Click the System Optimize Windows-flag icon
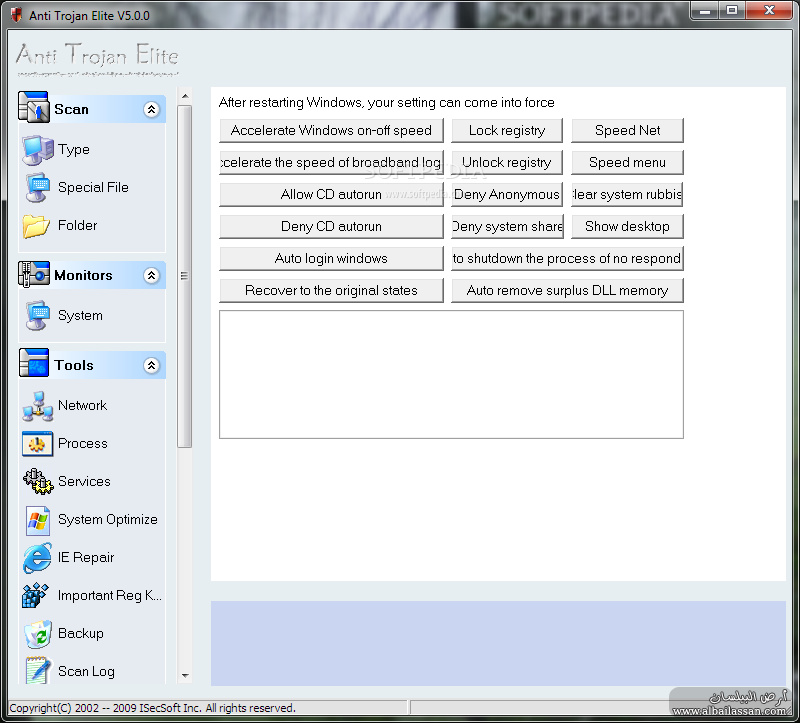Viewport: 800px width, 723px height. point(38,520)
